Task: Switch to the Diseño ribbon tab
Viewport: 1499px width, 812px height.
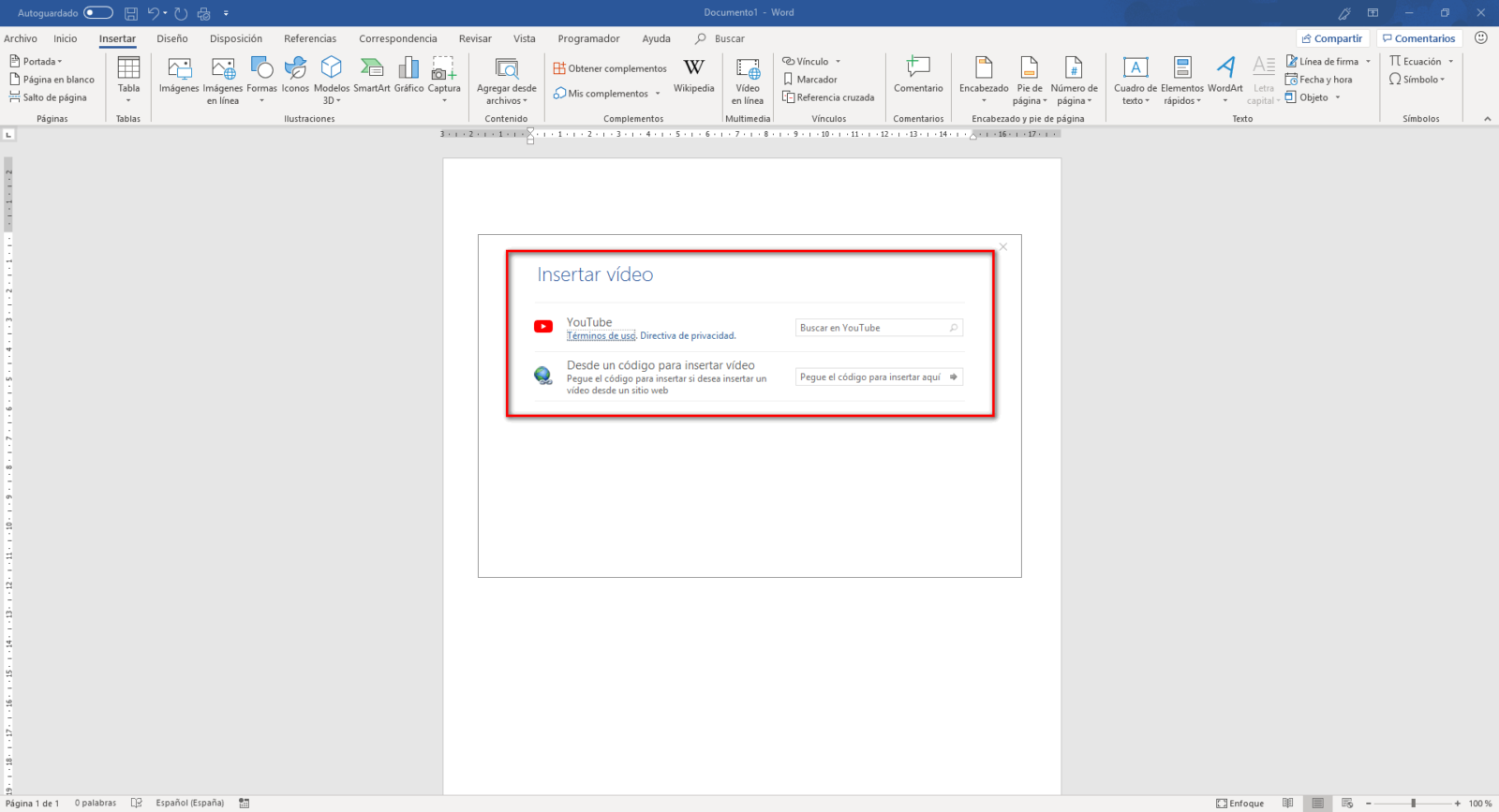Action: pyautogui.click(x=172, y=38)
